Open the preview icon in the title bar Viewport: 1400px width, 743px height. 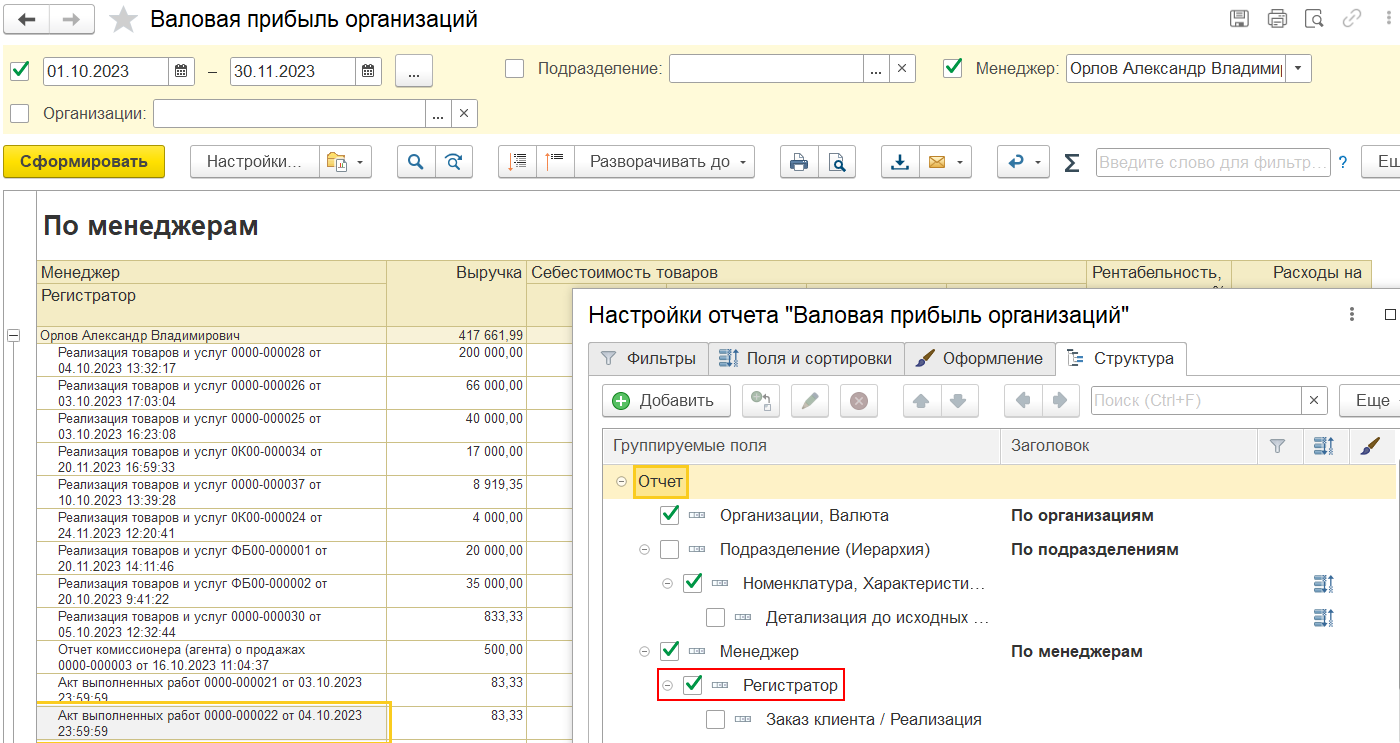tap(1315, 18)
